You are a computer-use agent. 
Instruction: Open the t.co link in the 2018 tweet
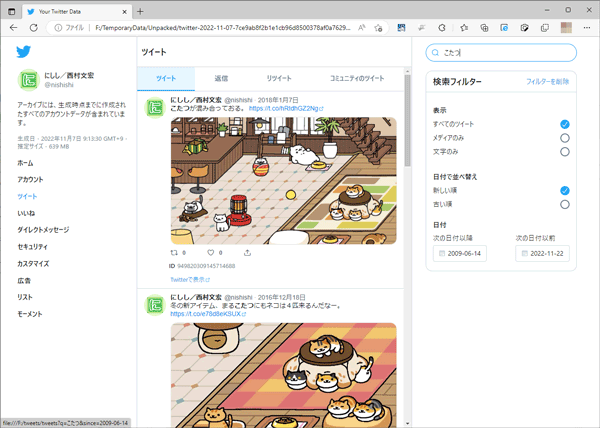pos(286,109)
